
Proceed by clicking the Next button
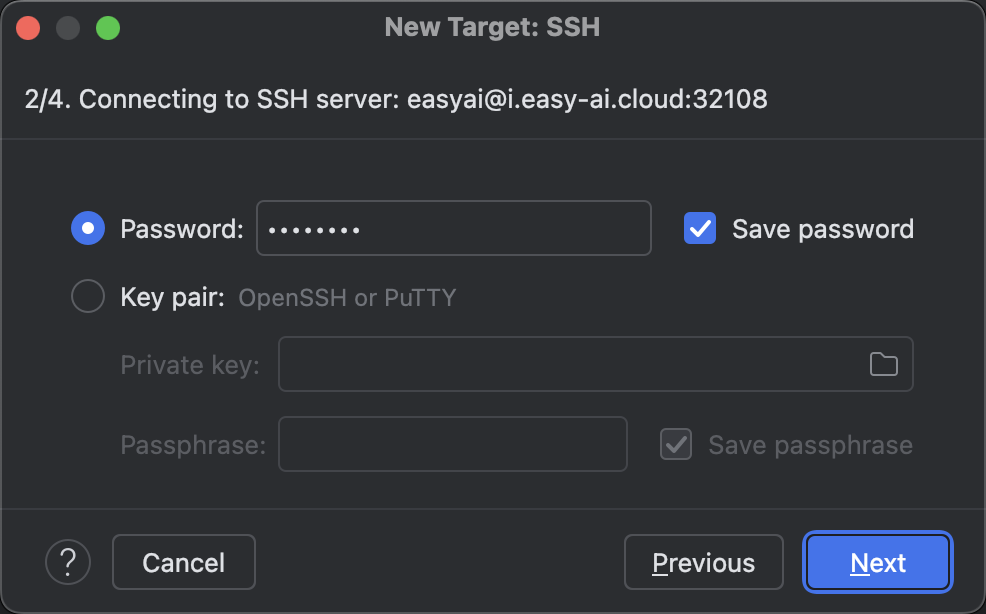coord(878,562)
